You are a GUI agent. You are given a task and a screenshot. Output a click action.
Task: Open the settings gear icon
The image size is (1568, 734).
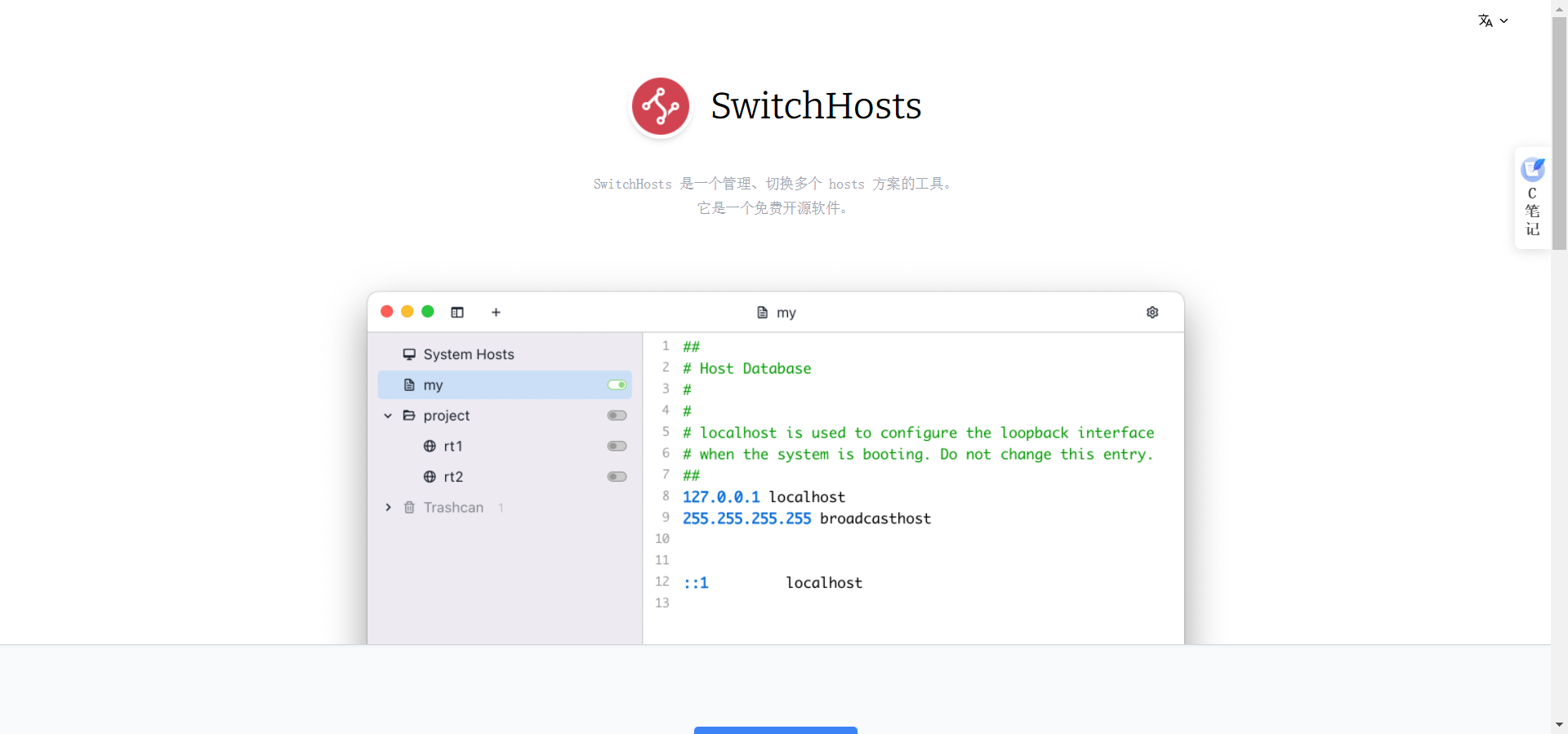1152,313
